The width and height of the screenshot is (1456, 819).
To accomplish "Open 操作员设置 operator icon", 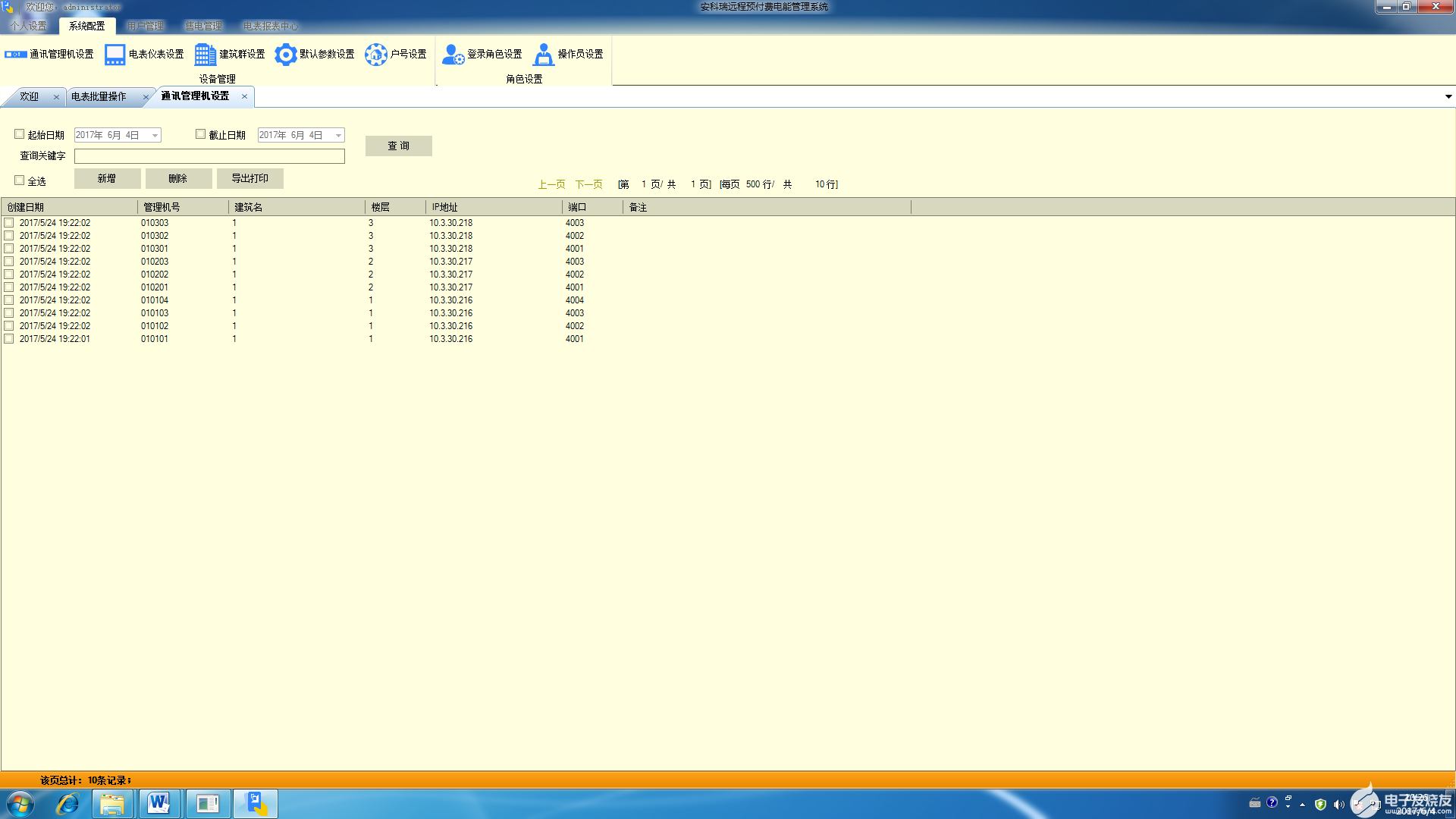I will [544, 55].
